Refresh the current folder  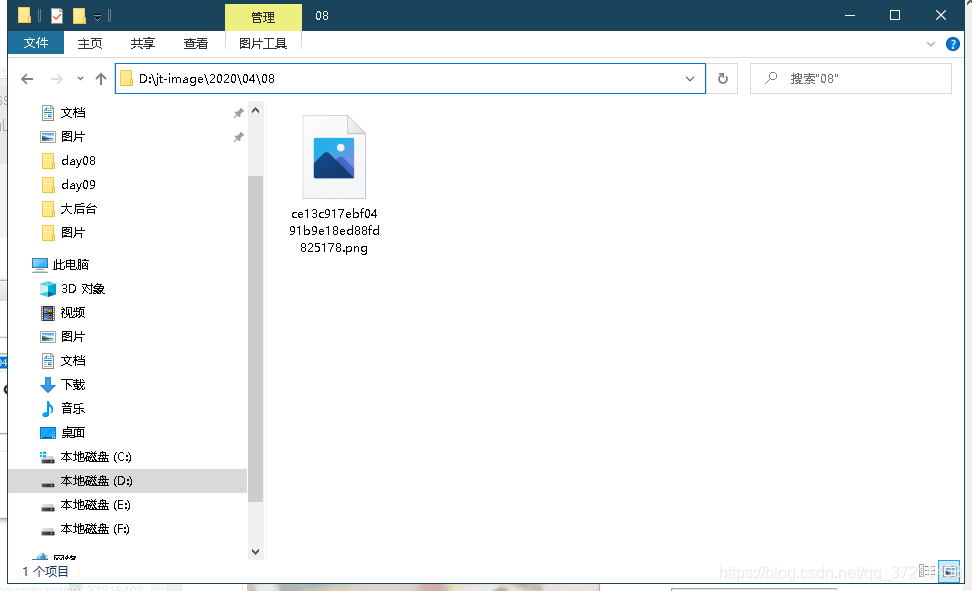pyautogui.click(x=723, y=79)
